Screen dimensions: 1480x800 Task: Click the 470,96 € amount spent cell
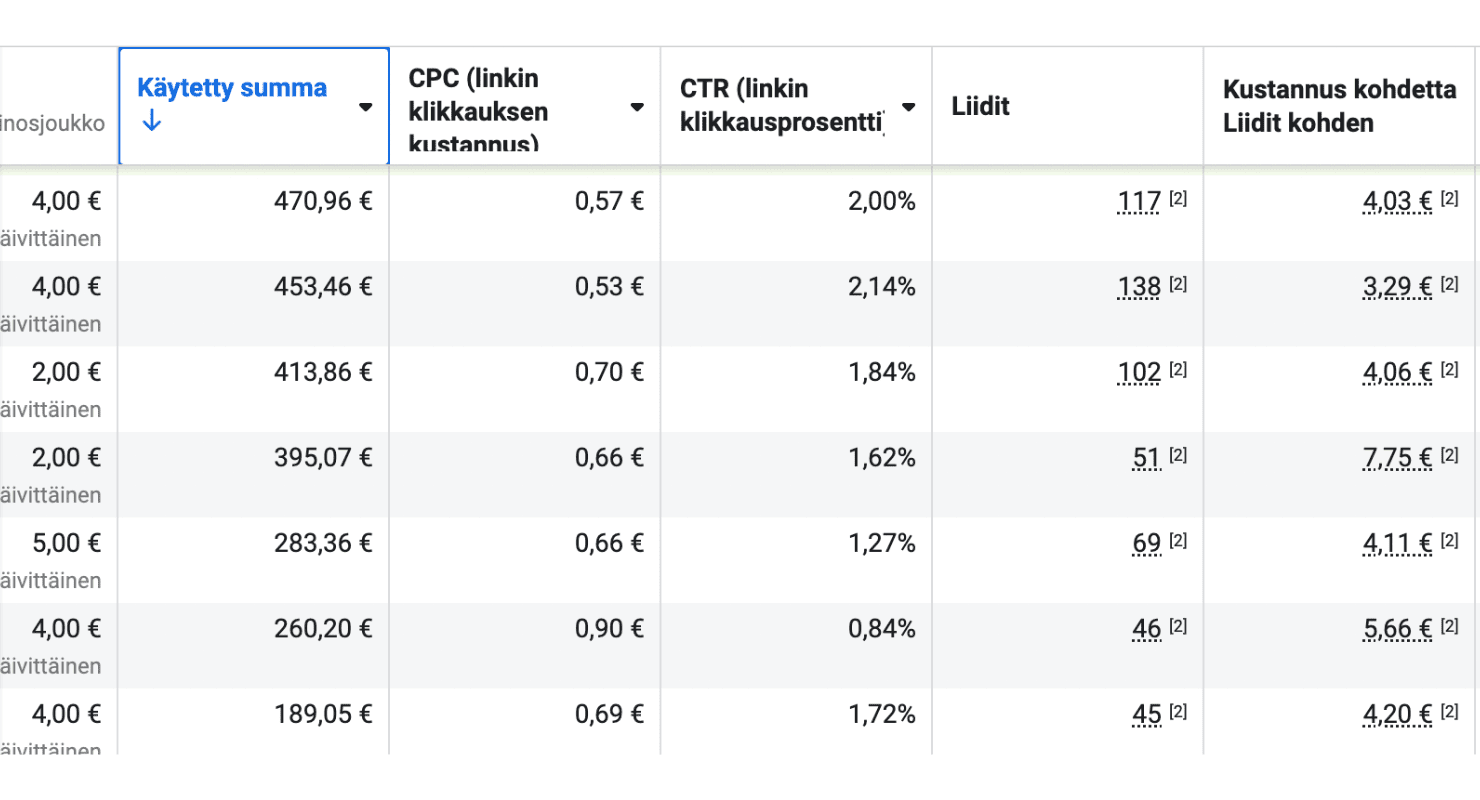[323, 202]
